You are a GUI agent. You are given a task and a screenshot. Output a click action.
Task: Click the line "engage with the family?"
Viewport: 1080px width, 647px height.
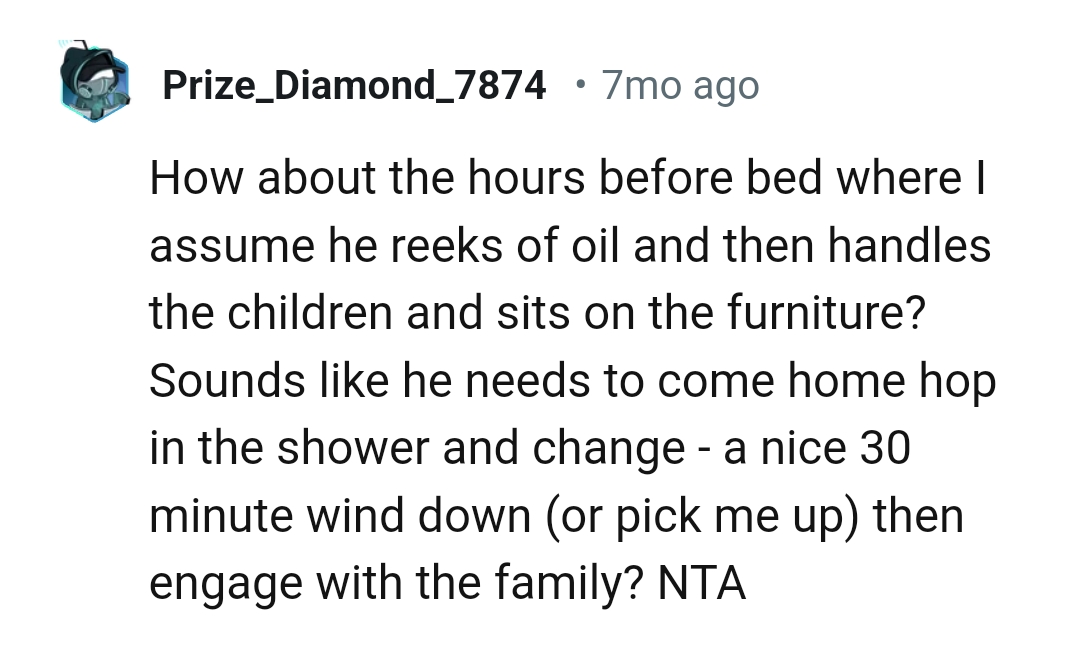point(448,584)
